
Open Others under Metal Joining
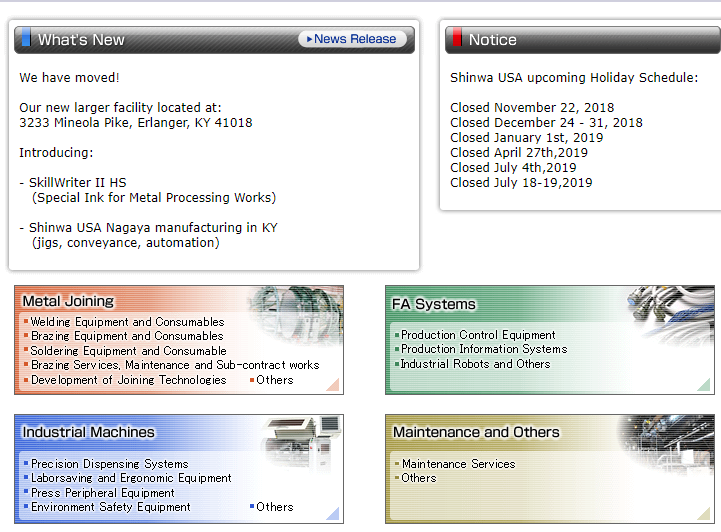(x=275, y=380)
